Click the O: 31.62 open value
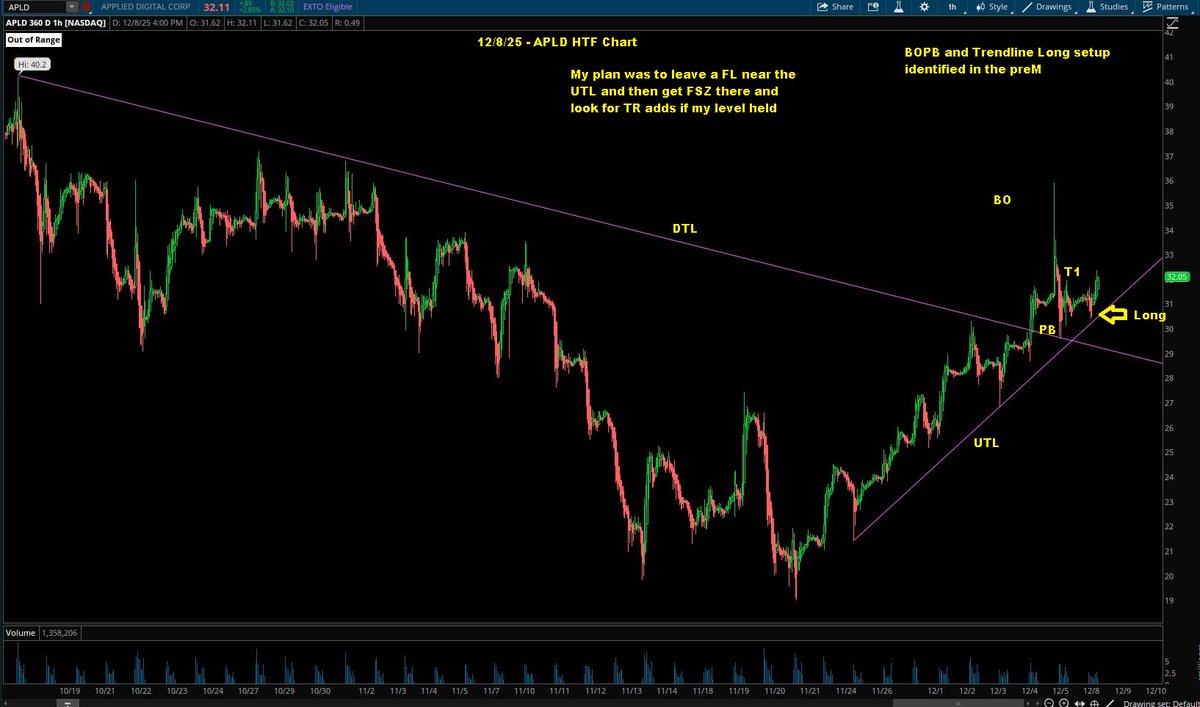This screenshot has width=1200, height=707. tap(204, 23)
